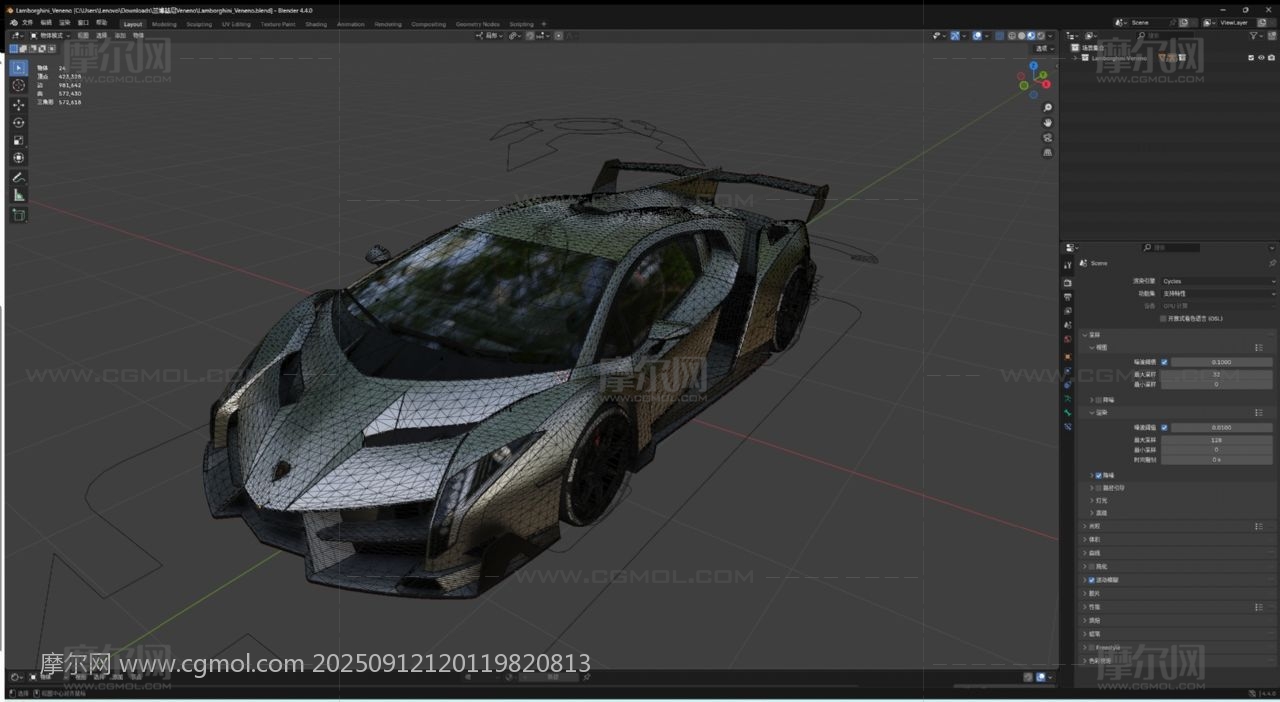Select the Add Cube tool
The image size is (1280, 702).
click(18, 215)
